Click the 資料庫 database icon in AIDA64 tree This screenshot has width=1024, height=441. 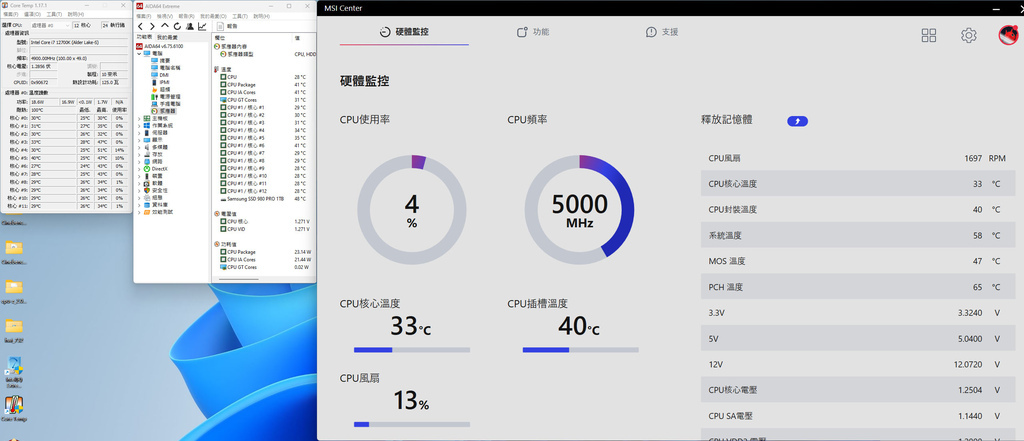click(147, 204)
